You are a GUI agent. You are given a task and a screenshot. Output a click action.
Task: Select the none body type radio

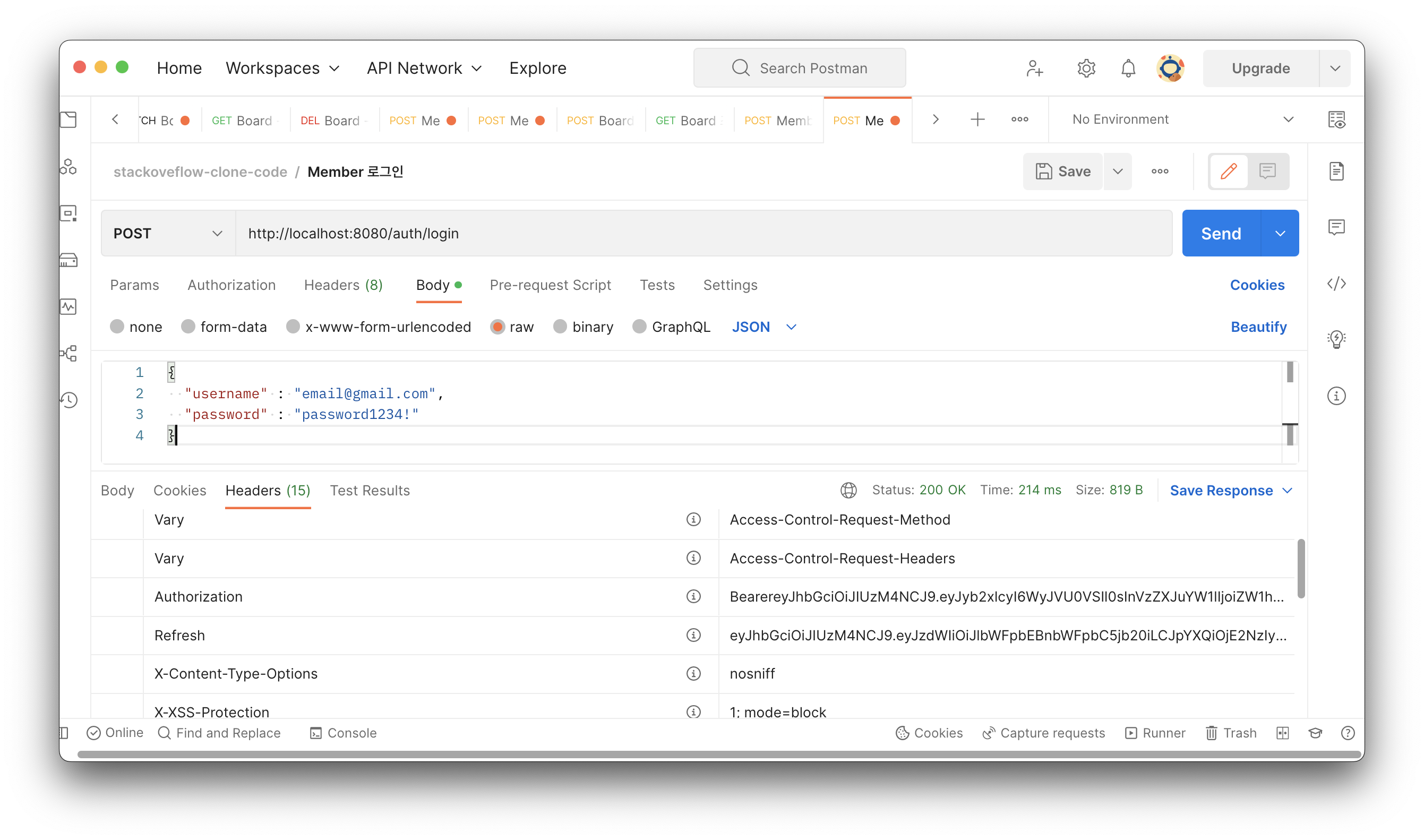tap(117, 327)
